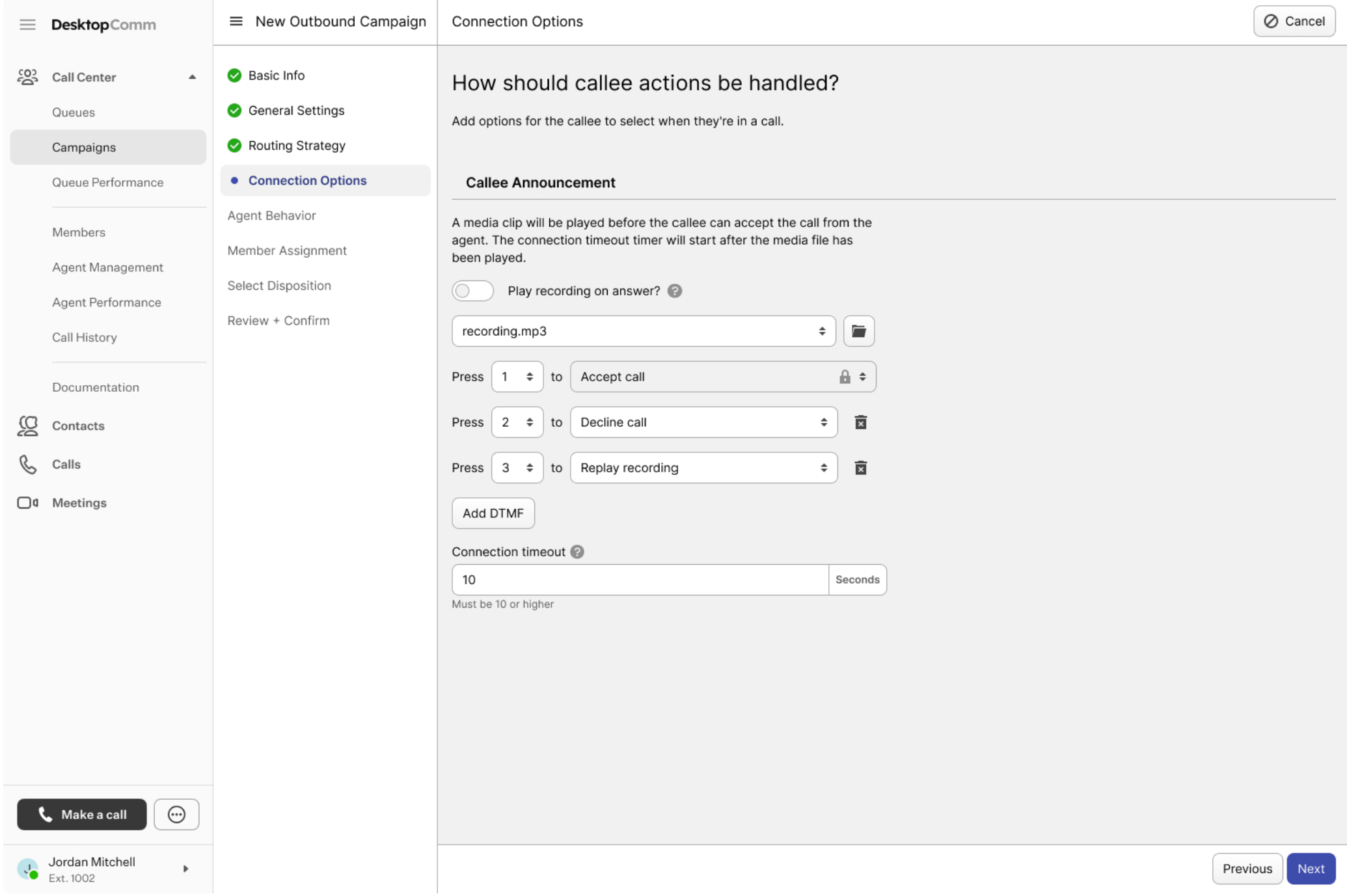The width and height of the screenshot is (1347, 896).
Task: Go to the Routing Strategy step
Action: pyautogui.click(x=296, y=146)
